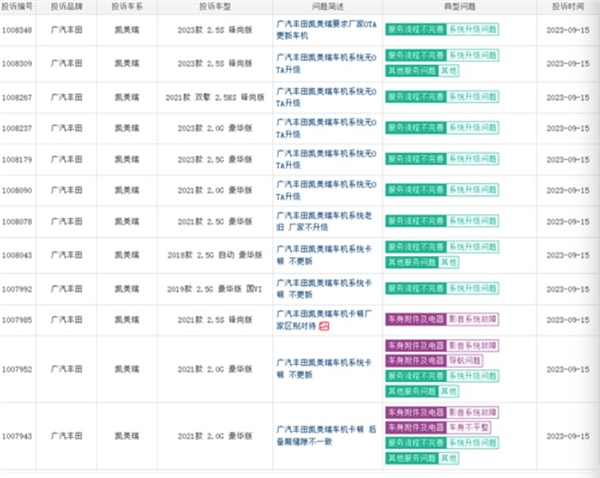
Task: Click 广汽丰田 brand cell in row 1008237
Action: [x=66, y=128]
